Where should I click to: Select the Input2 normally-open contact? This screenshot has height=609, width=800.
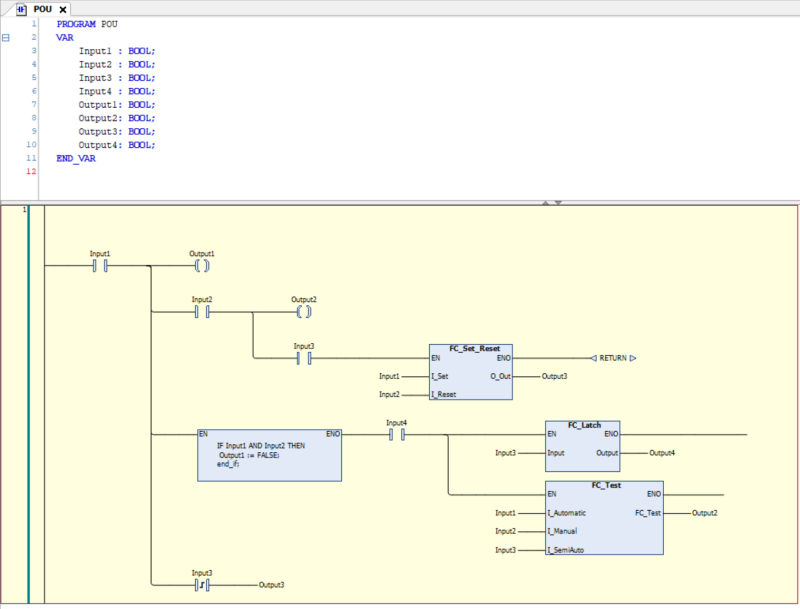(201, 312)
